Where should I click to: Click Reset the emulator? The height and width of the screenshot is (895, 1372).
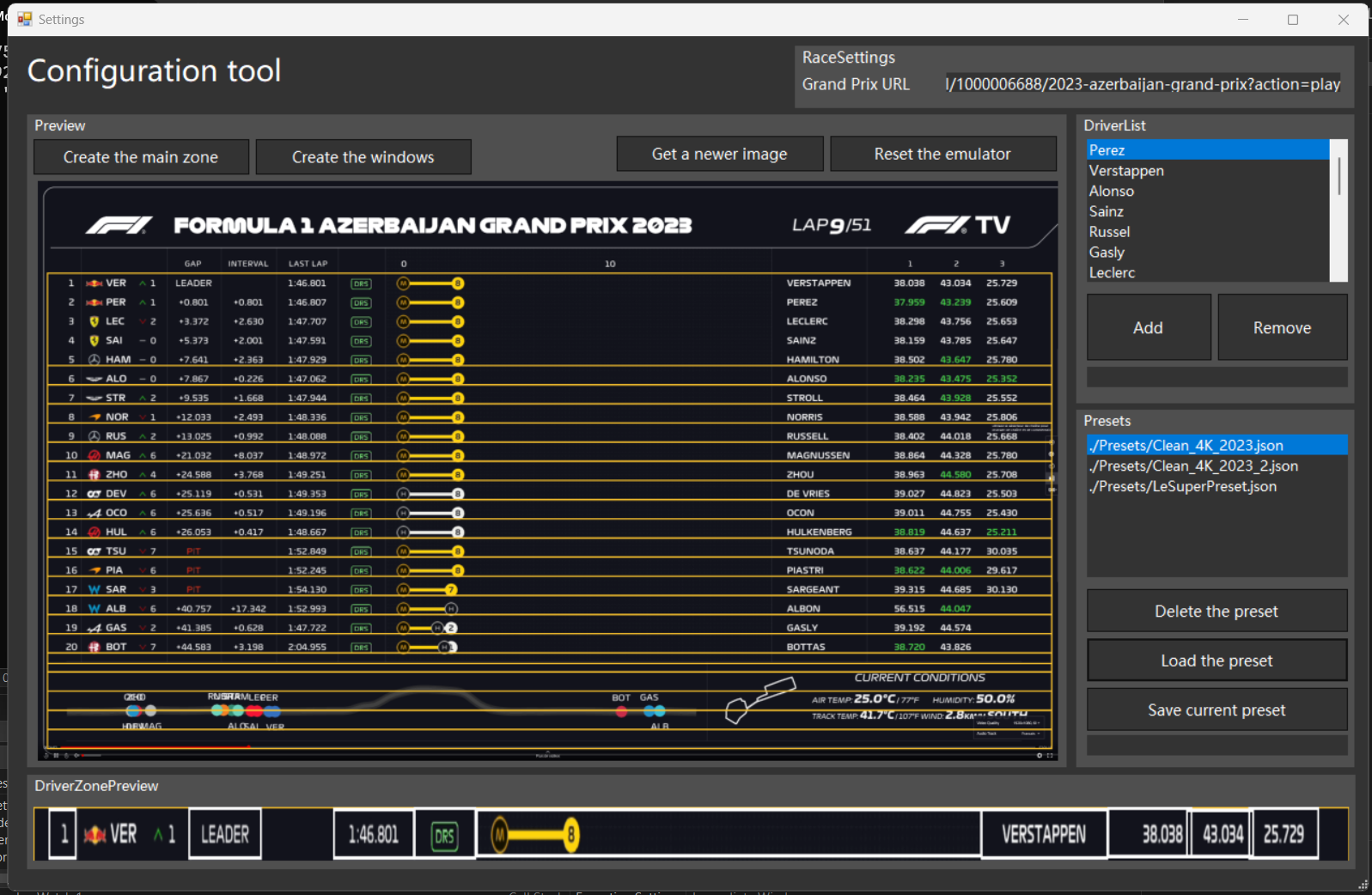(x=942, y=154)
